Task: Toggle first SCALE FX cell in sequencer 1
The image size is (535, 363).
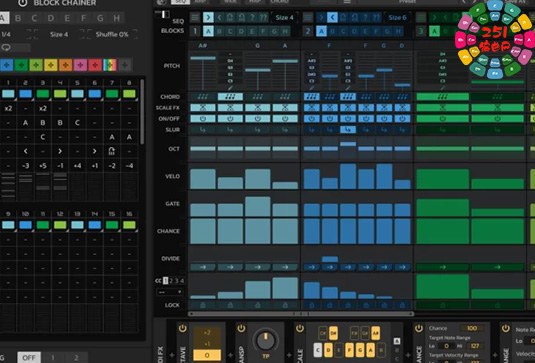Action: 203,108
